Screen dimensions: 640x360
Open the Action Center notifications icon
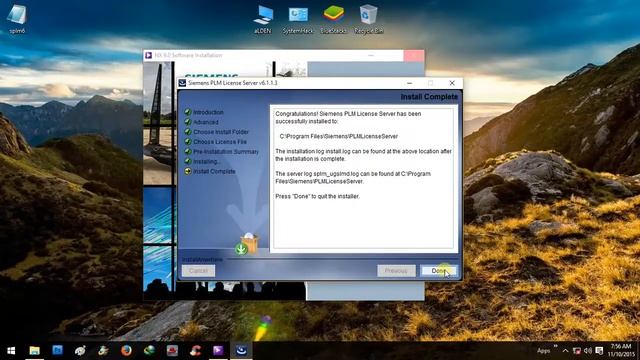click(x=599, y=351)
